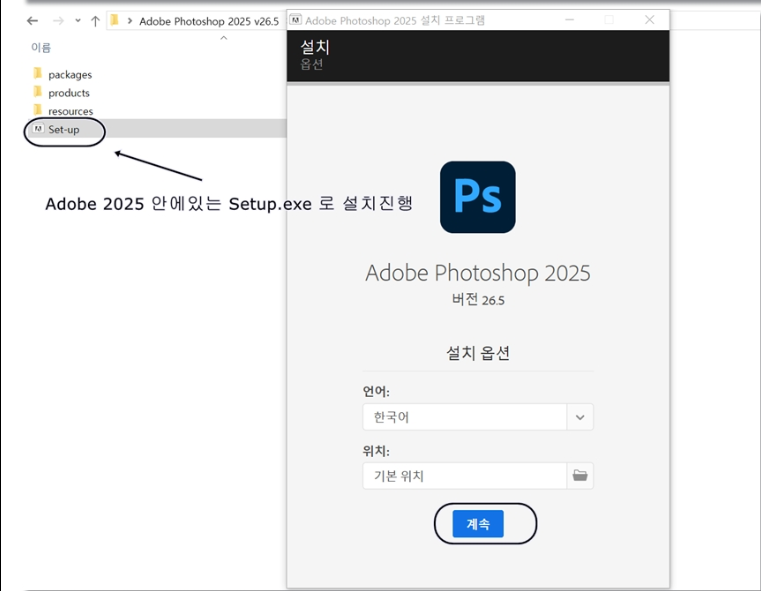Close the Photoshop installer window
761x591 pixels.
[x=650, y=19]
